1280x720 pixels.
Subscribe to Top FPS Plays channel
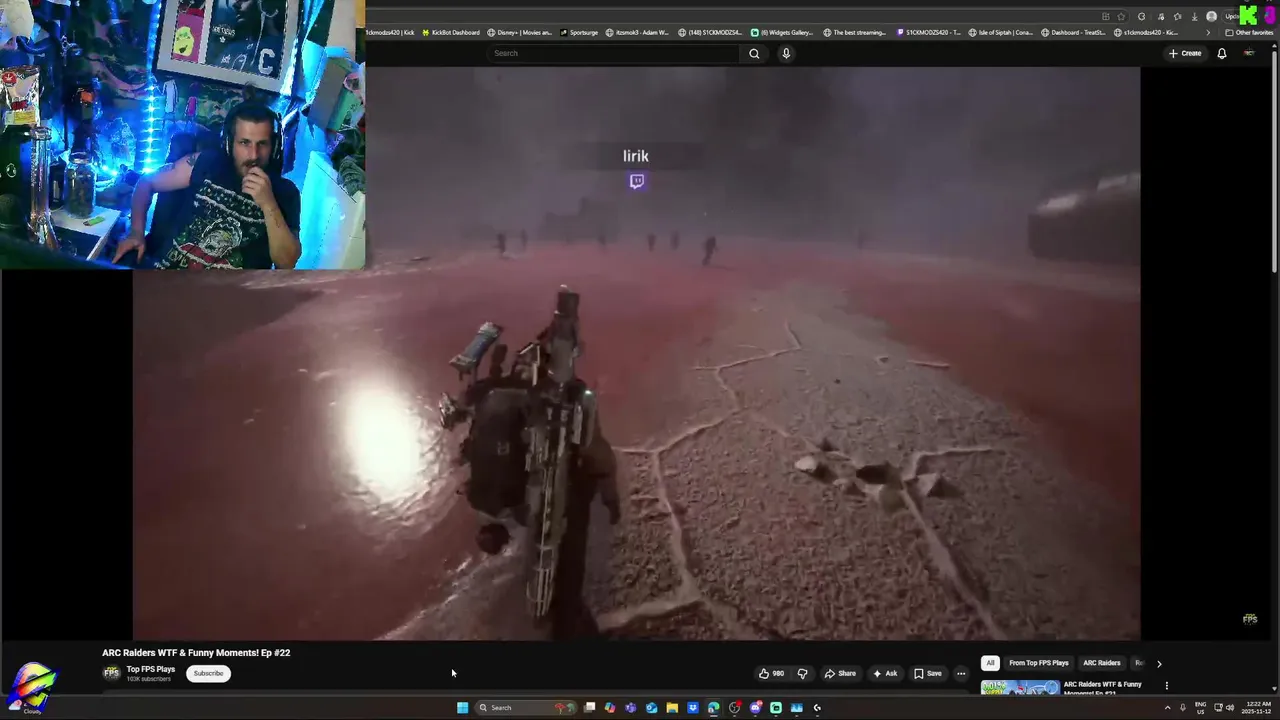(208, 673)
